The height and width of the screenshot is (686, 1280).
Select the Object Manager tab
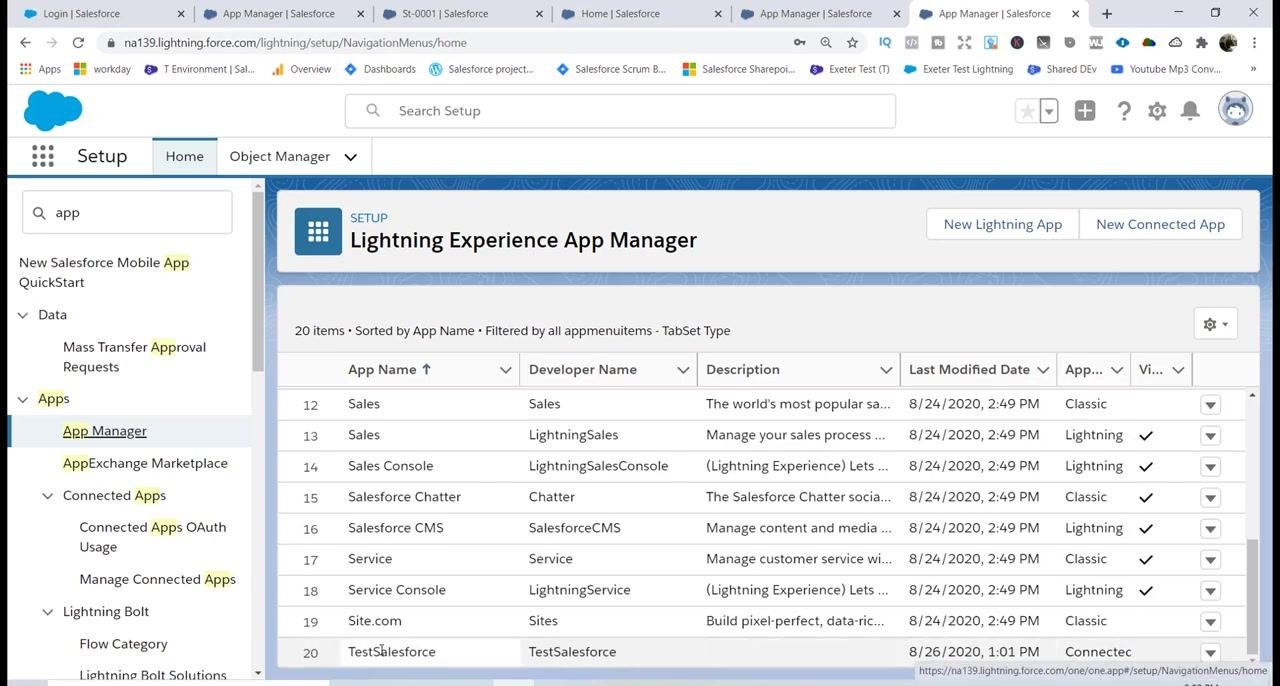pyautogui.click(x=279, y=156)
